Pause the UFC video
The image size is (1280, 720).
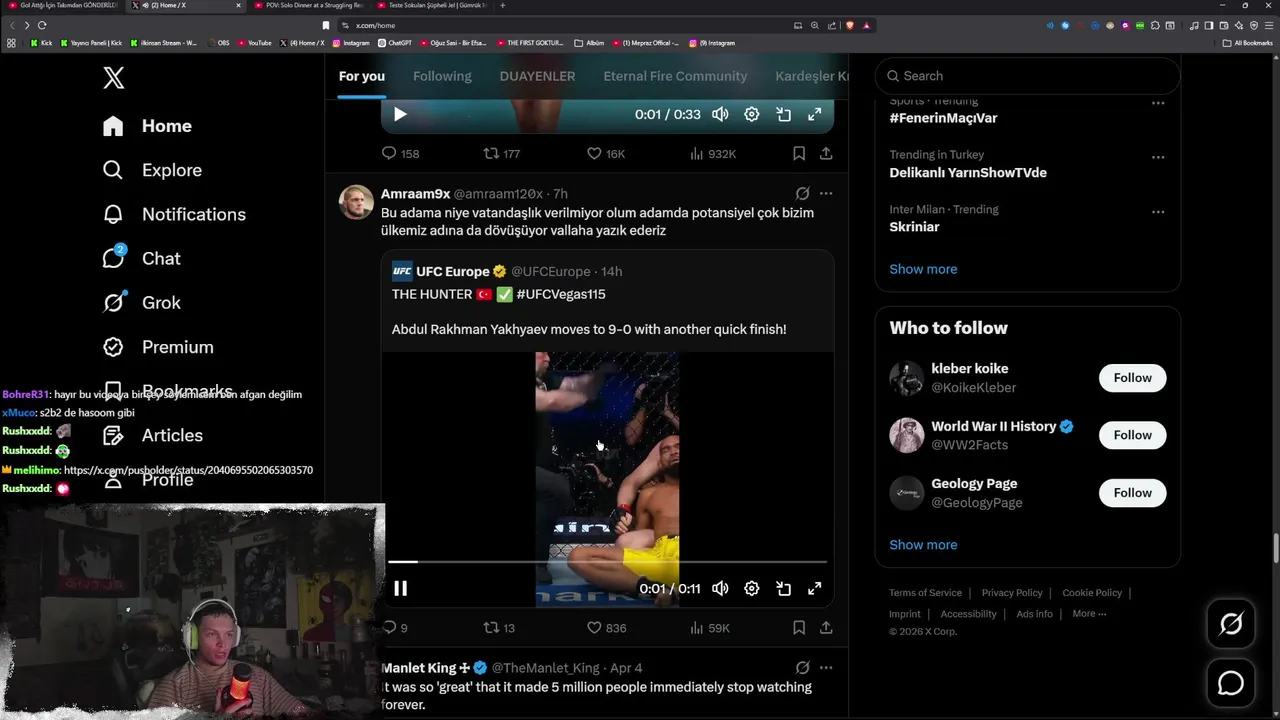coord(400,588)
